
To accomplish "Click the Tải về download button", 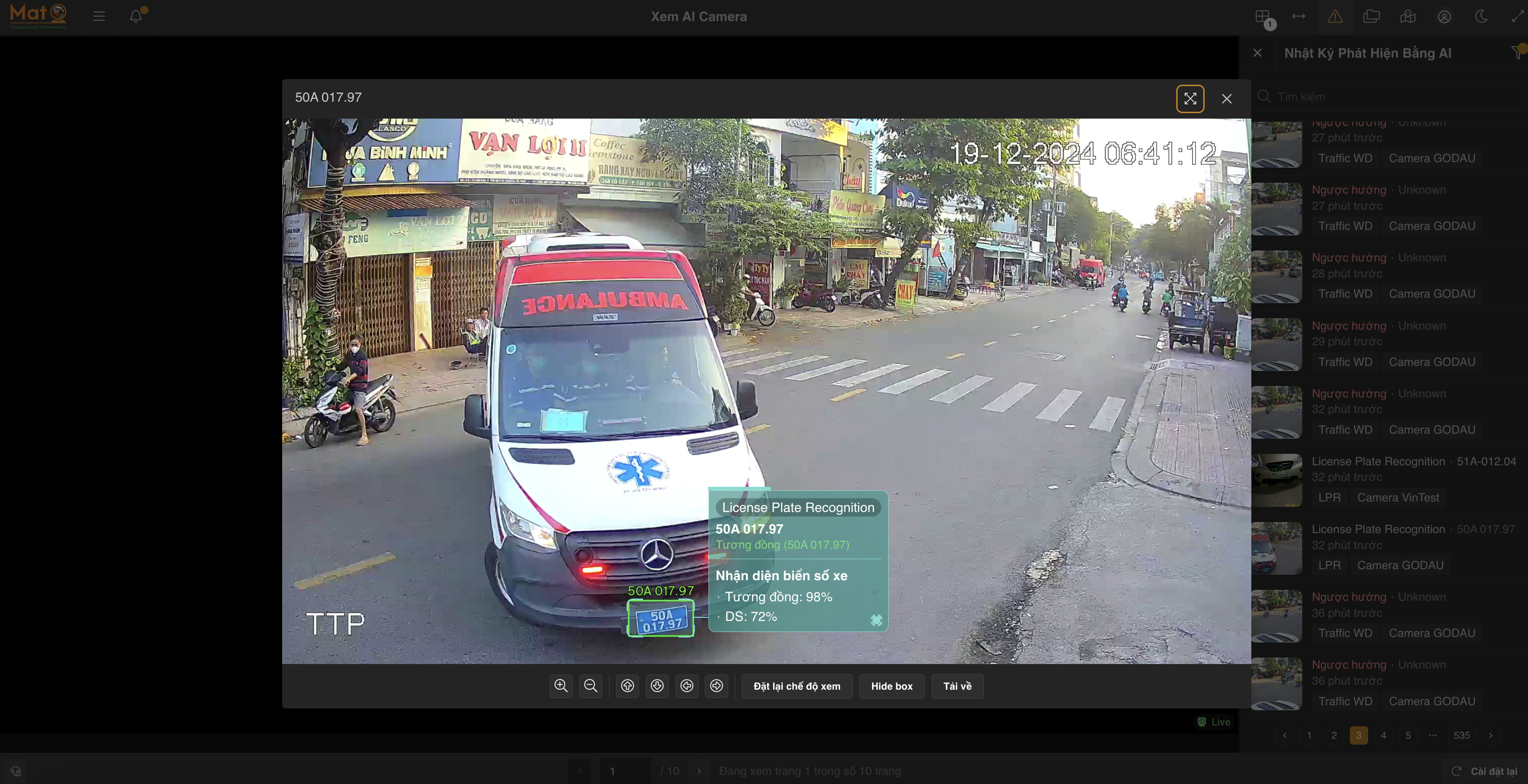I will [x=957, y=686].
